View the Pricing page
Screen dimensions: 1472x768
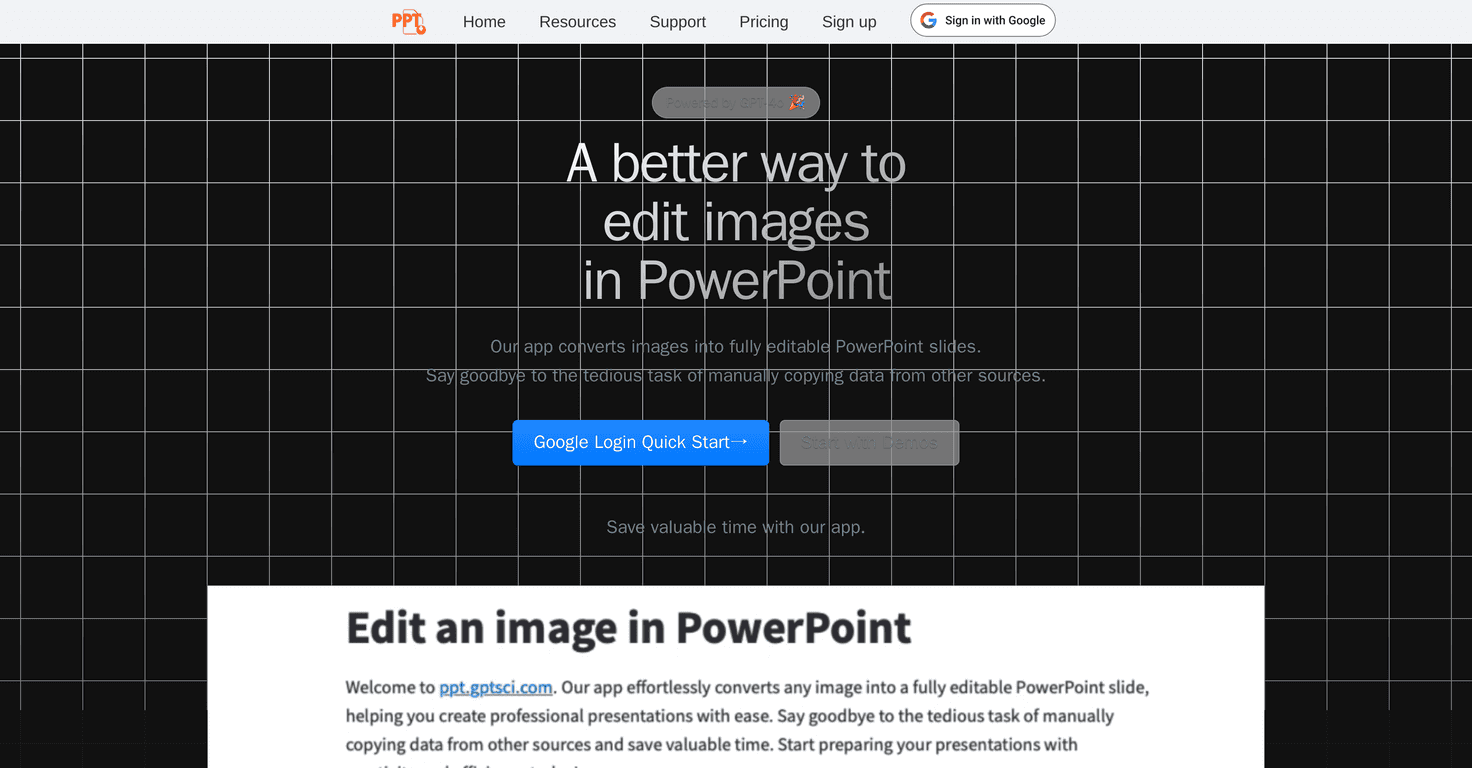point(763,21)
